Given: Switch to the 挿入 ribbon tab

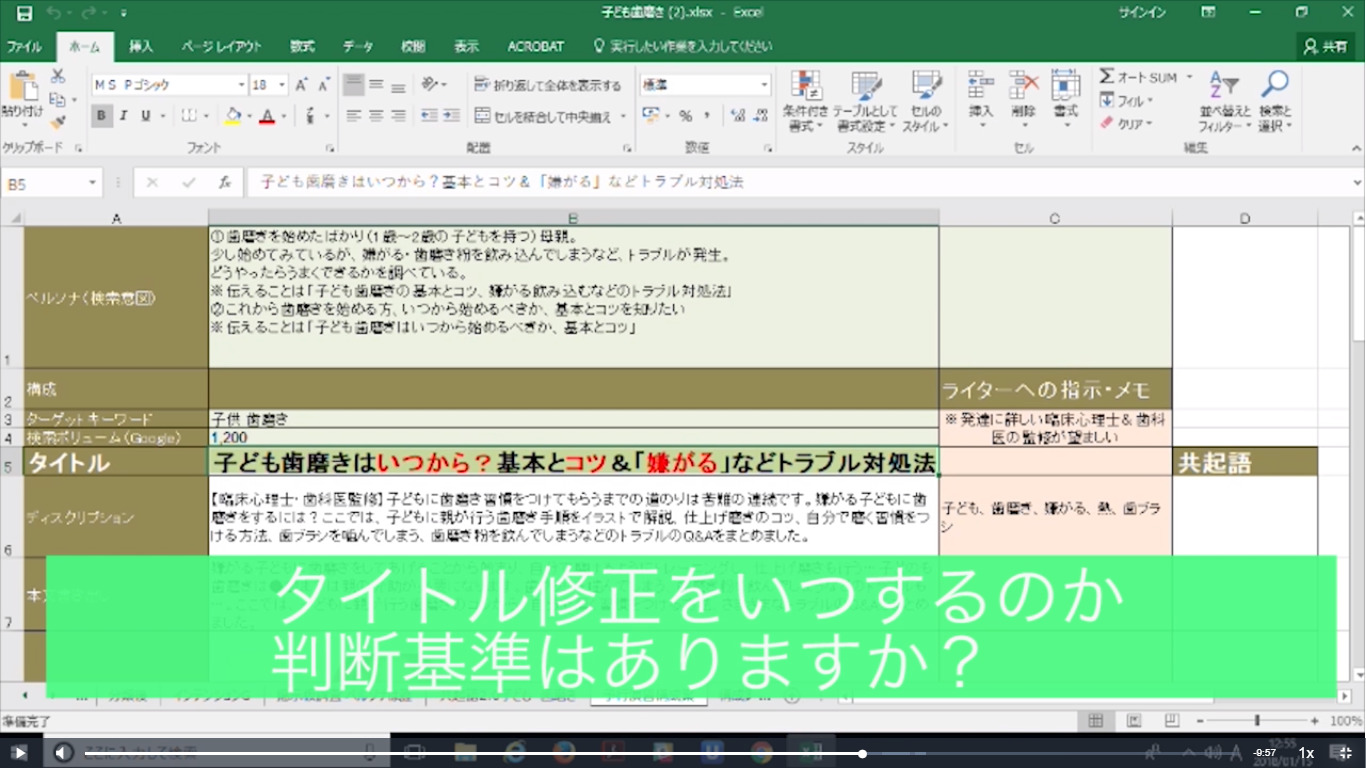Looking at the screenshot, I should click(x=142, y=46).
